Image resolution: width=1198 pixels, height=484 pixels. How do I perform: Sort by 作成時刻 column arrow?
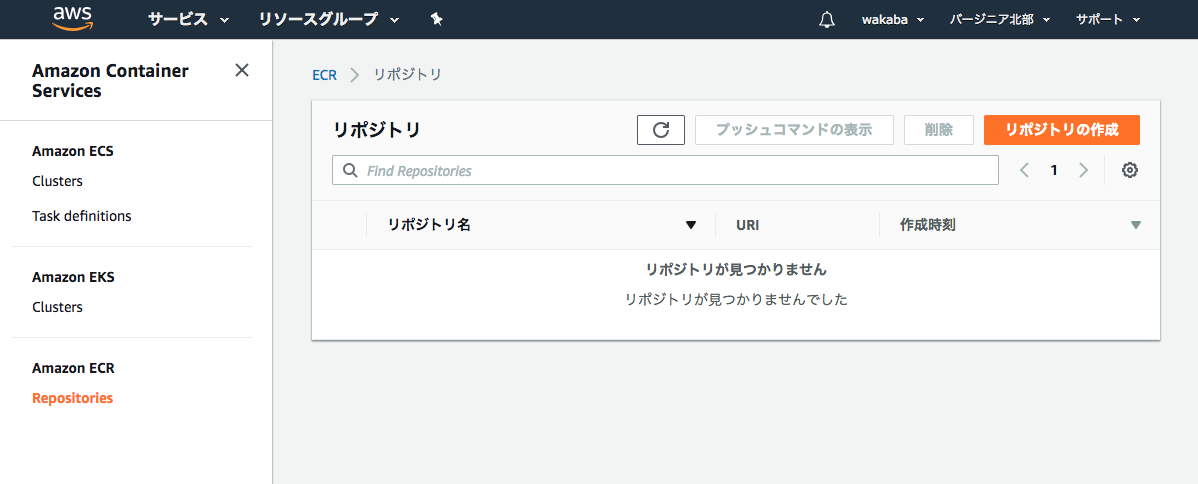[1135, 225]
